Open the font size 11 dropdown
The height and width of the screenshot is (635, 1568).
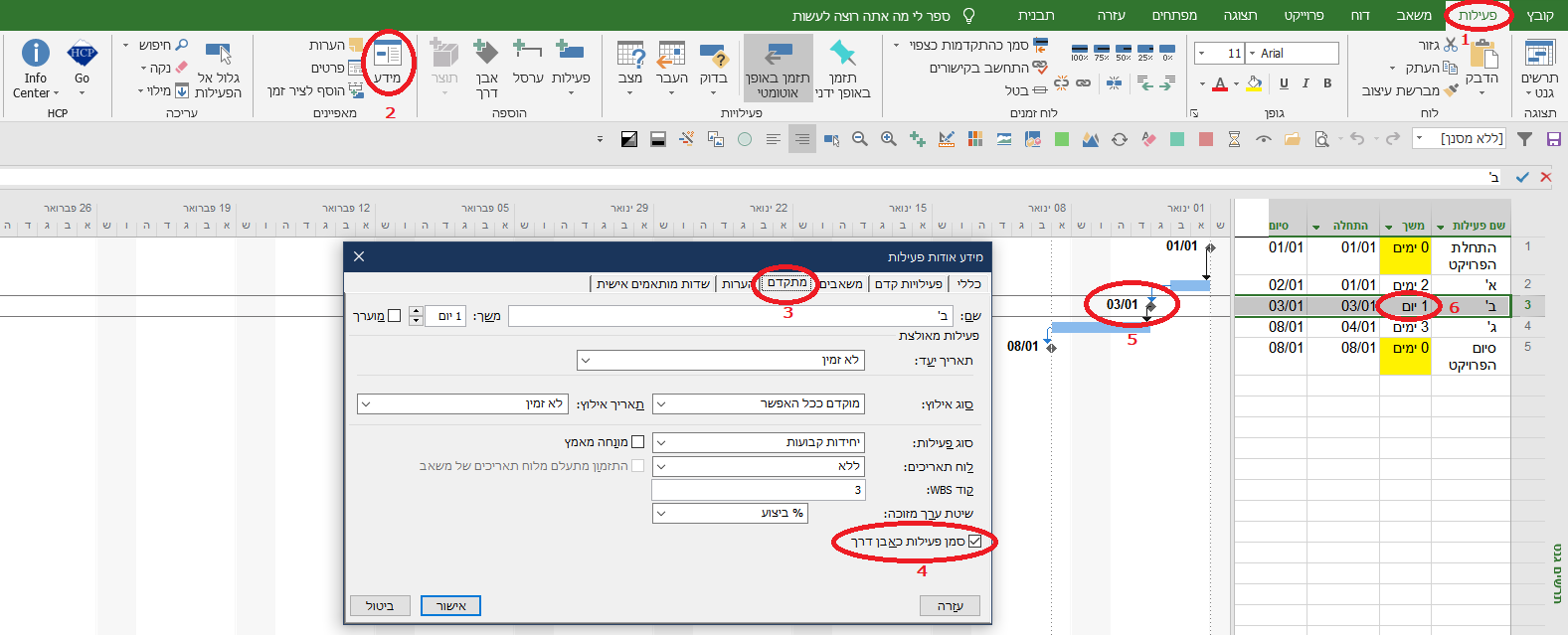point(1201,54)
